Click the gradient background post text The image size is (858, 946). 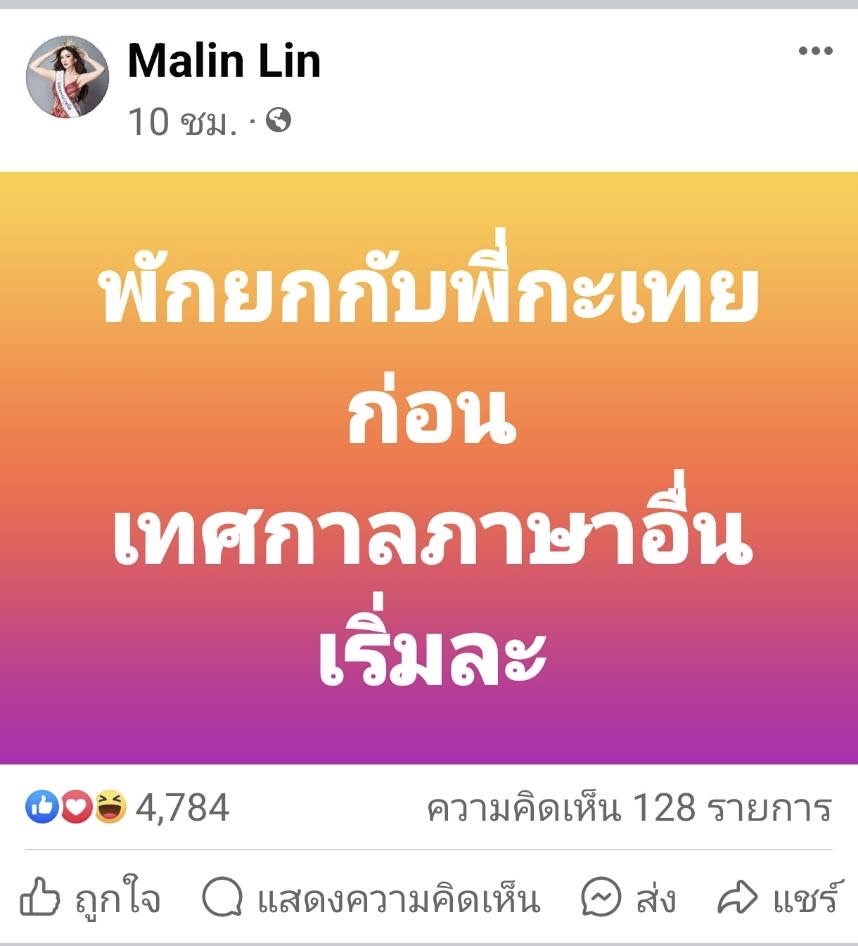[429, 468]
